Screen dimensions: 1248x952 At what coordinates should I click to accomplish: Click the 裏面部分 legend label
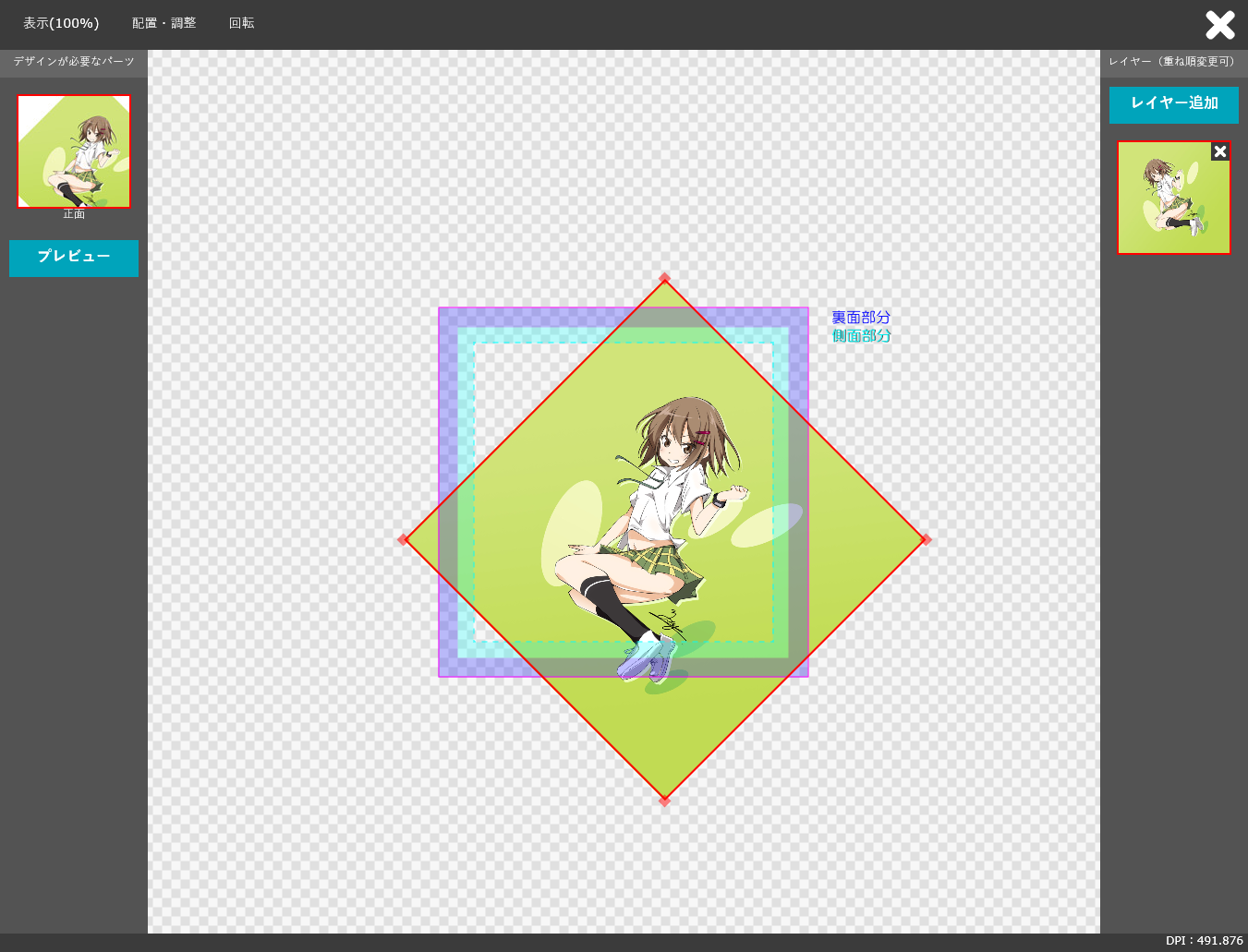[x=861, y=318]
